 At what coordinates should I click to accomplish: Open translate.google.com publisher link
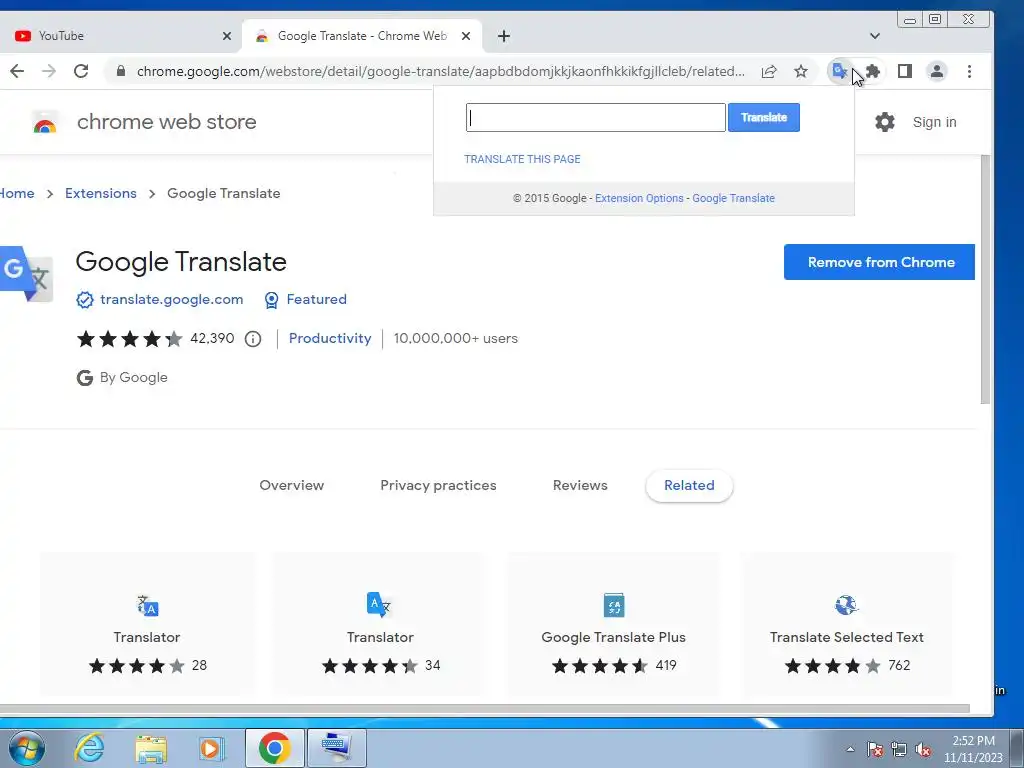(171, 300)
